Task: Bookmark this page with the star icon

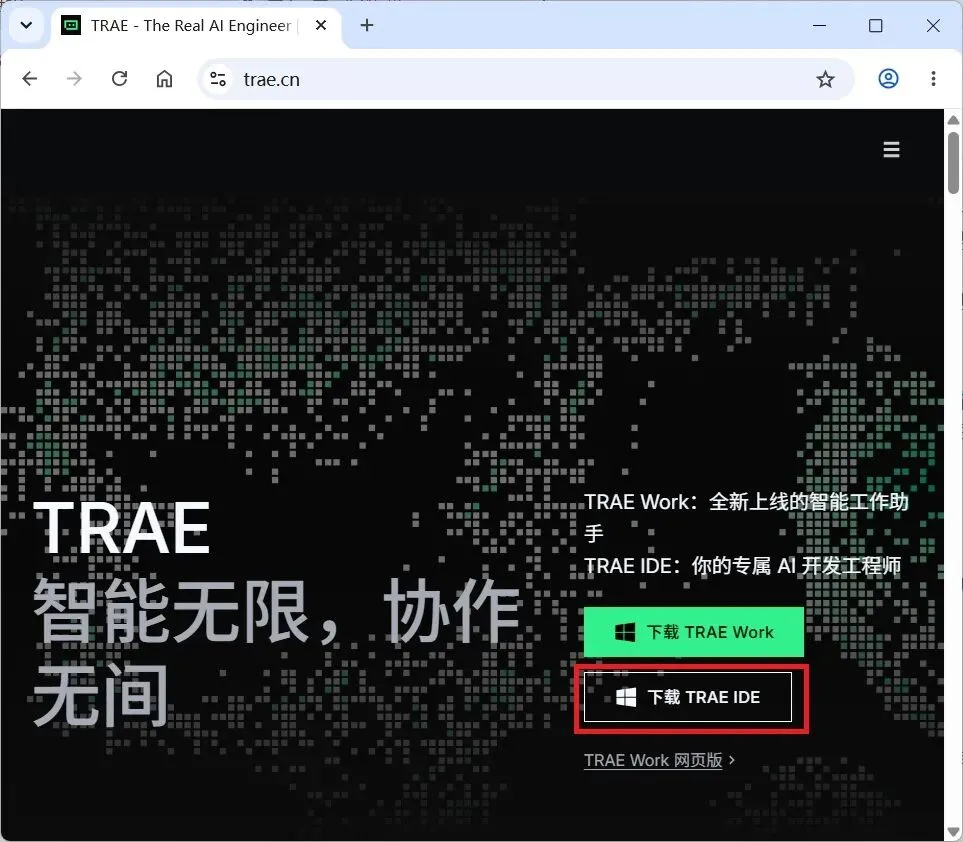Action: (x=825, y=79)
